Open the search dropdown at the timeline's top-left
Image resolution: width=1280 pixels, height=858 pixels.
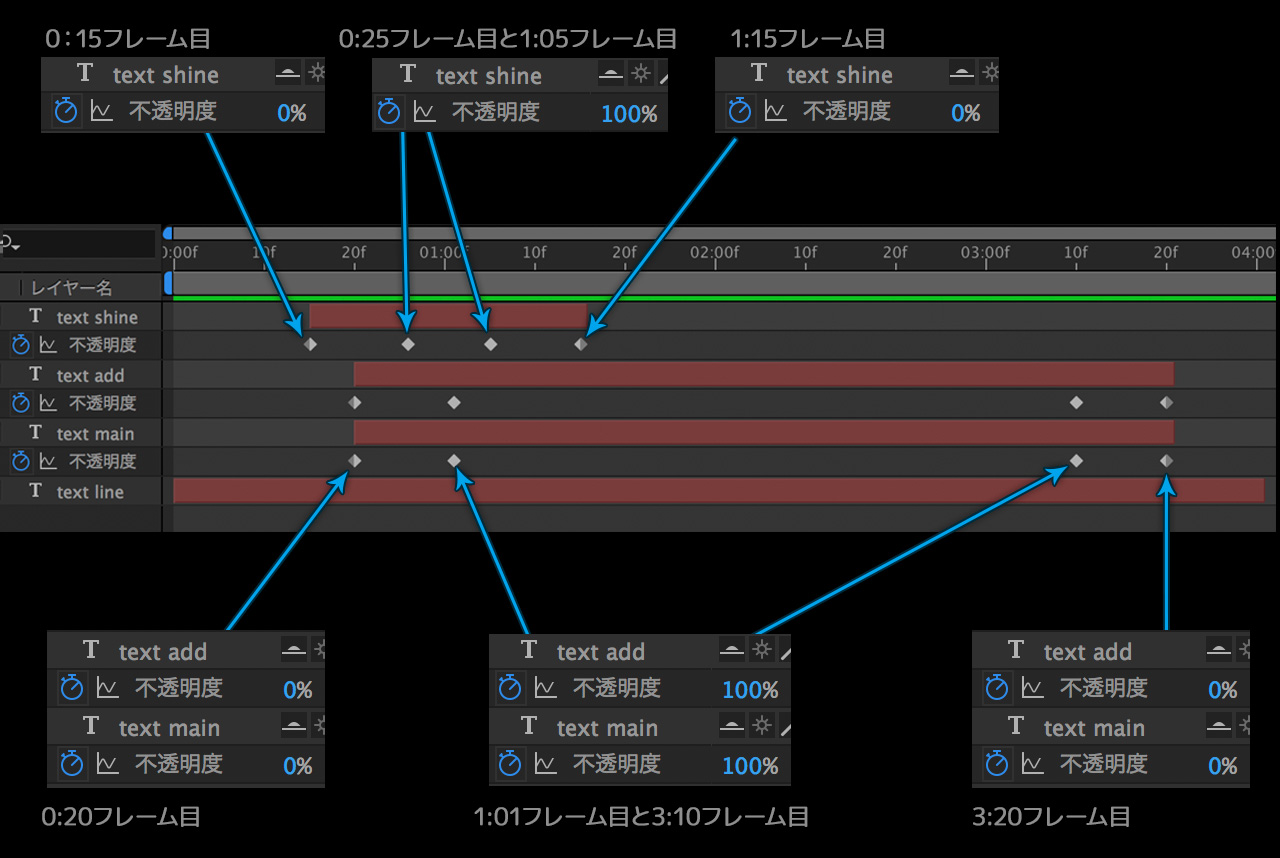pos(8,243)
